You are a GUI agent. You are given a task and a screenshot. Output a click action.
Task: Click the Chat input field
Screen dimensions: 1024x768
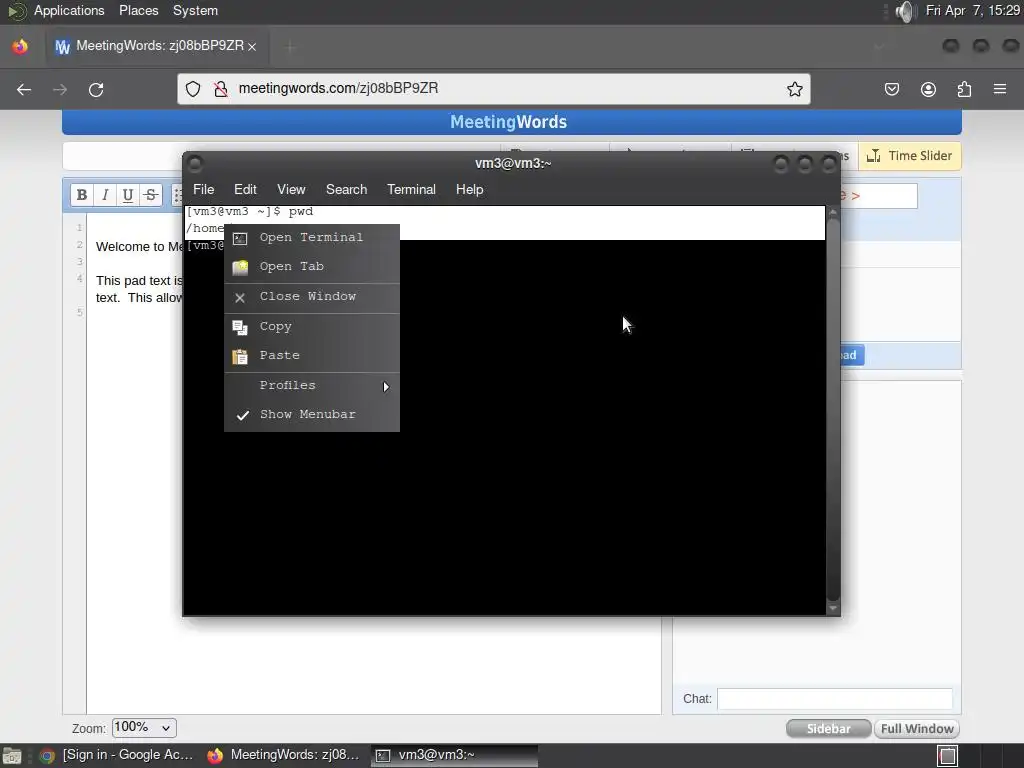point(835,699)
